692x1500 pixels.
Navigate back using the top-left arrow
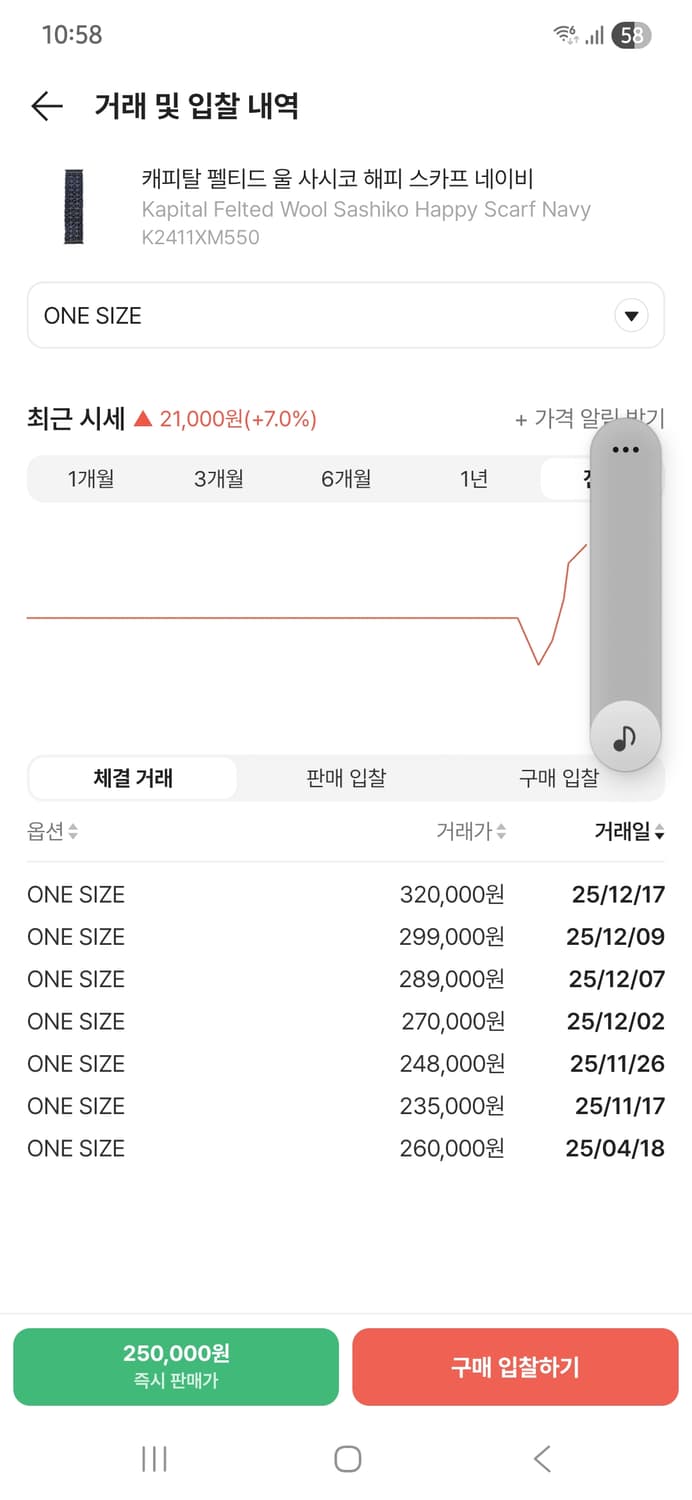(46, 105)
